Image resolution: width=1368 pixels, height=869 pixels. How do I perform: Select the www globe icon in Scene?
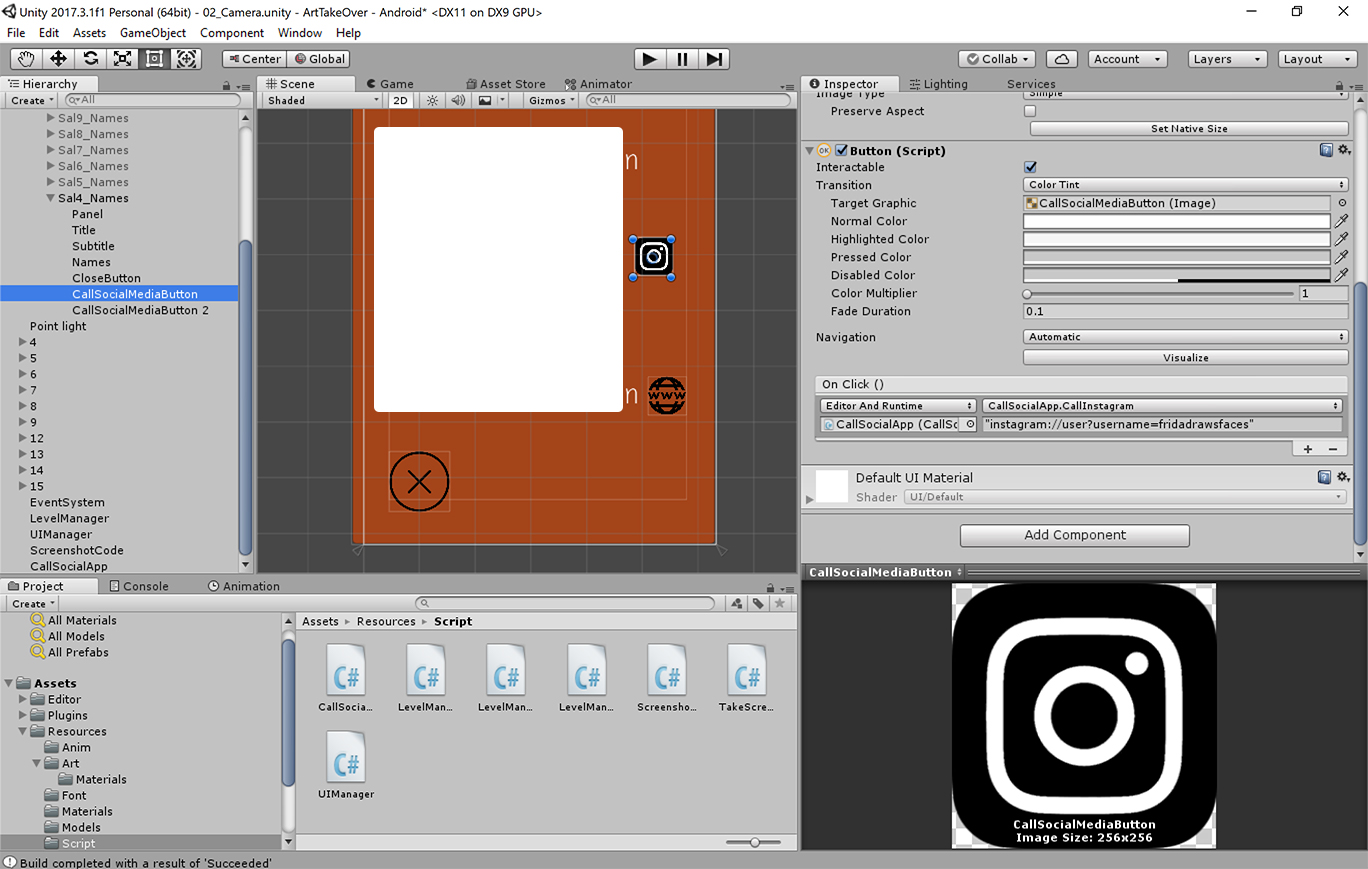click(x=667, y=395)
